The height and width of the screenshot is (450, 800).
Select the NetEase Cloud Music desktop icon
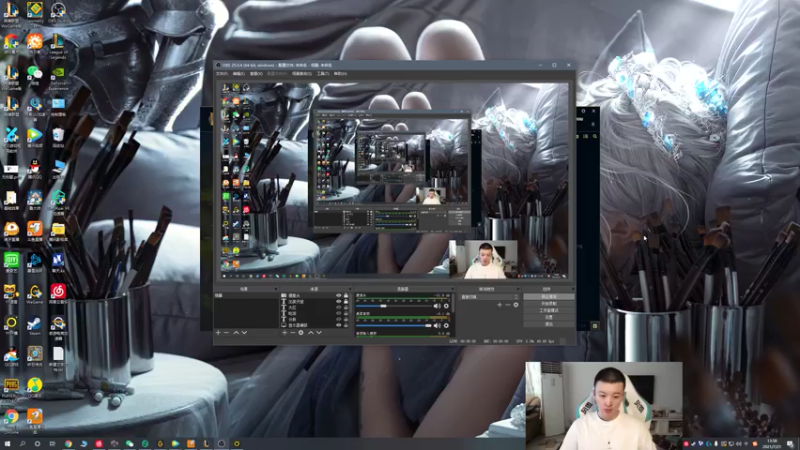[x=58, y=294]
